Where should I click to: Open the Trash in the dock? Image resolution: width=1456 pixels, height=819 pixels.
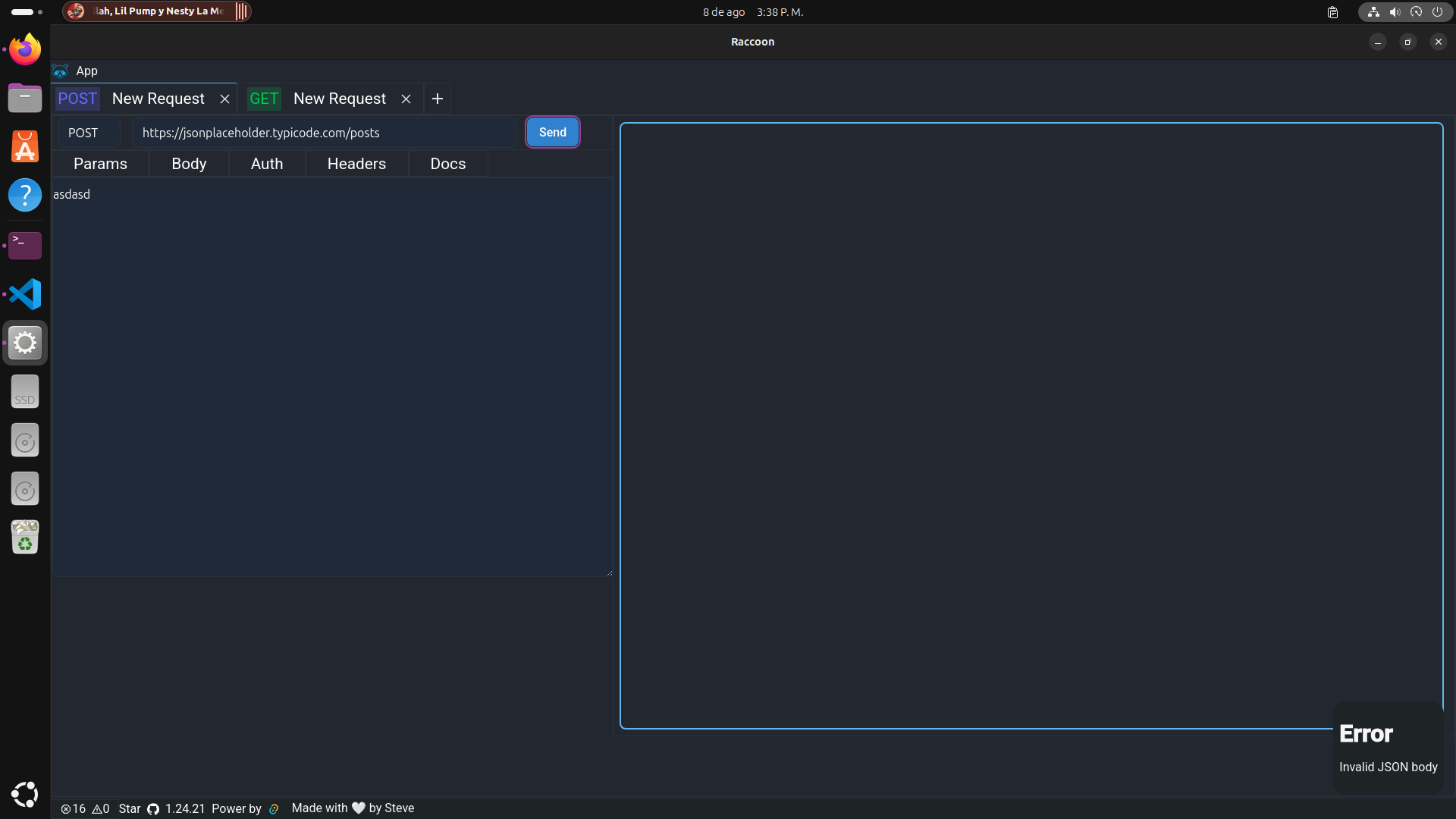[x=25, y=537]
